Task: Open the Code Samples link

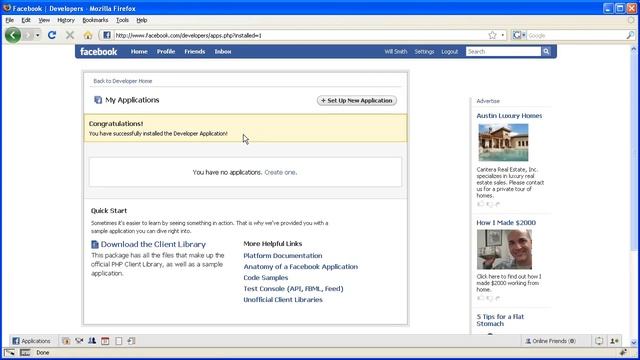Action: [x=266, y=278]
